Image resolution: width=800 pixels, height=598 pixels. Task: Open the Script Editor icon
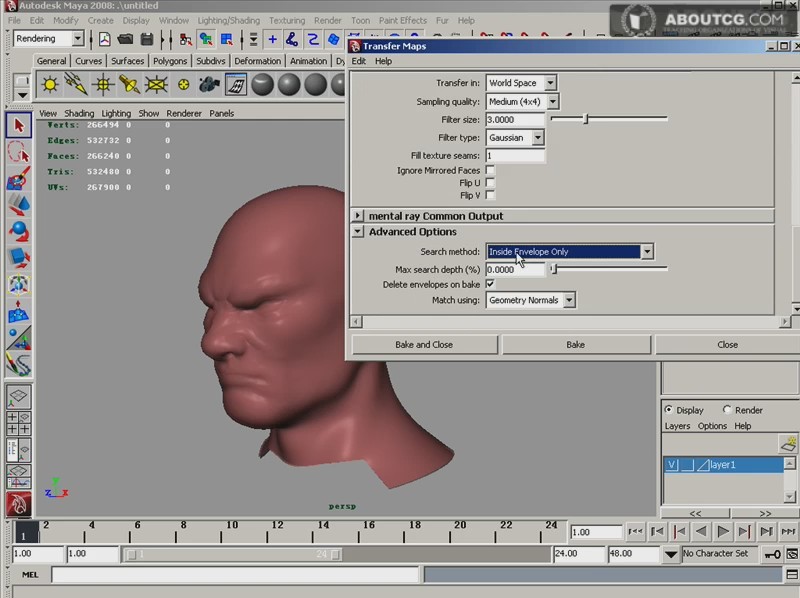792,575
